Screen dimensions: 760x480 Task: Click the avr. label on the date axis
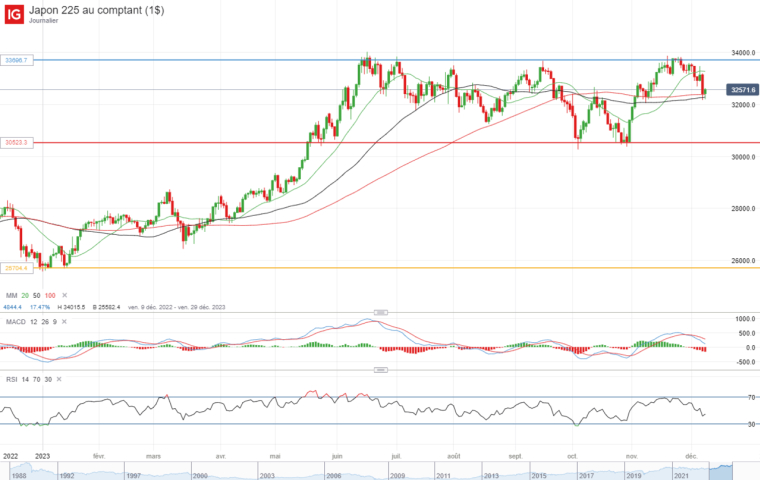pos(221,456)
